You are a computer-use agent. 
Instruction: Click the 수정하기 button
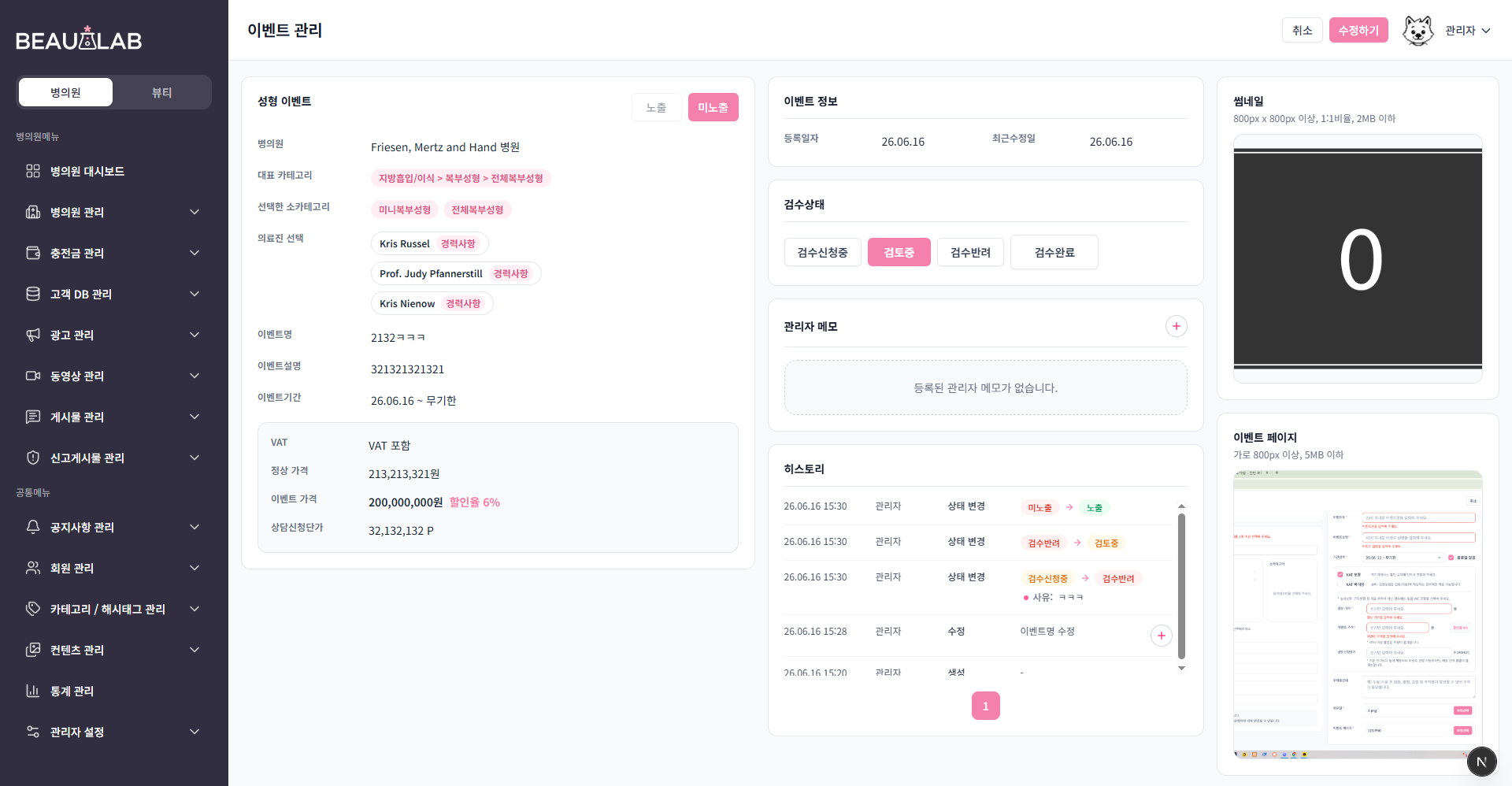coord(1358,30)
